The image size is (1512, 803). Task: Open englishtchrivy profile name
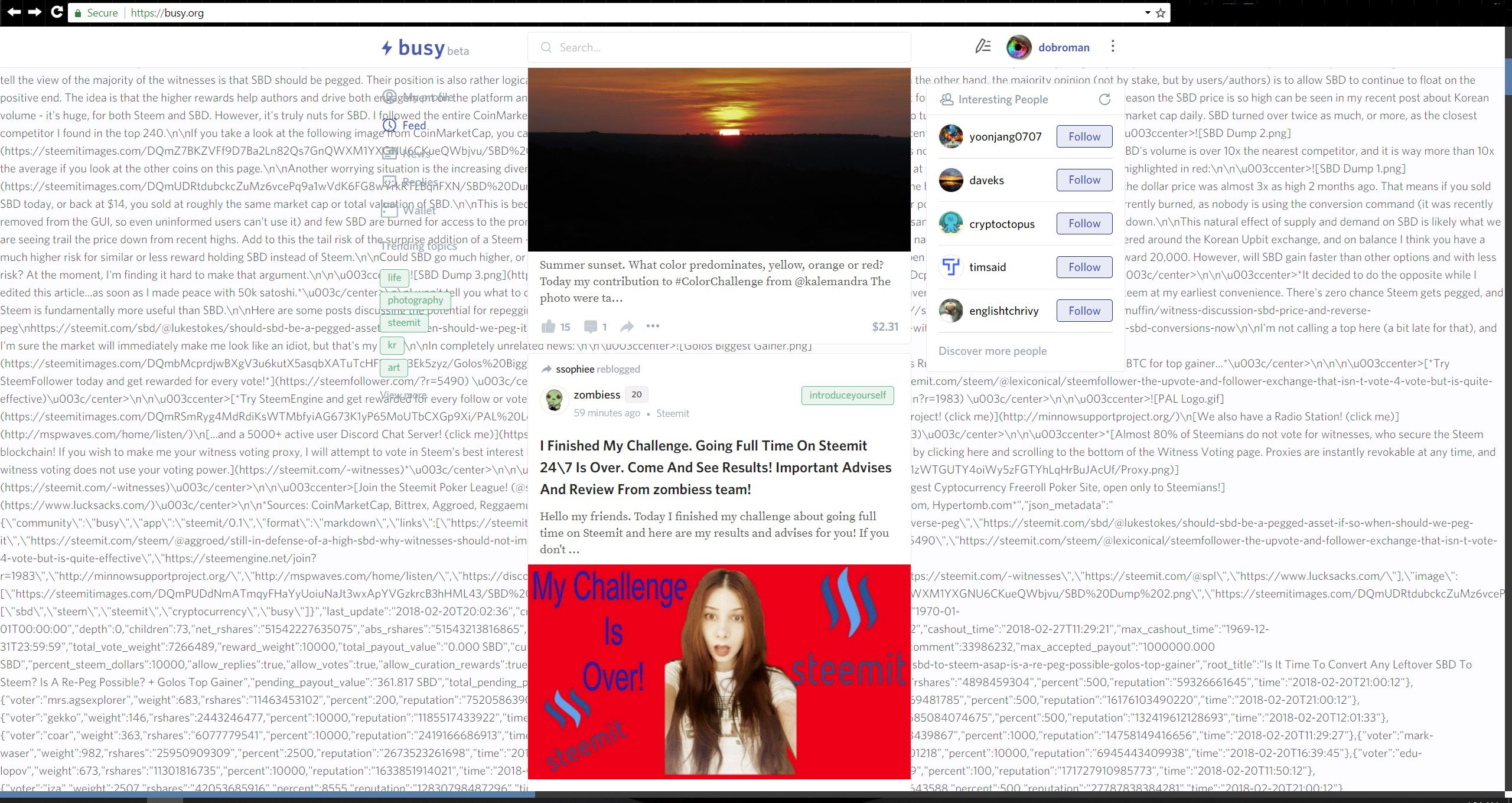(x=1003, y=311)
